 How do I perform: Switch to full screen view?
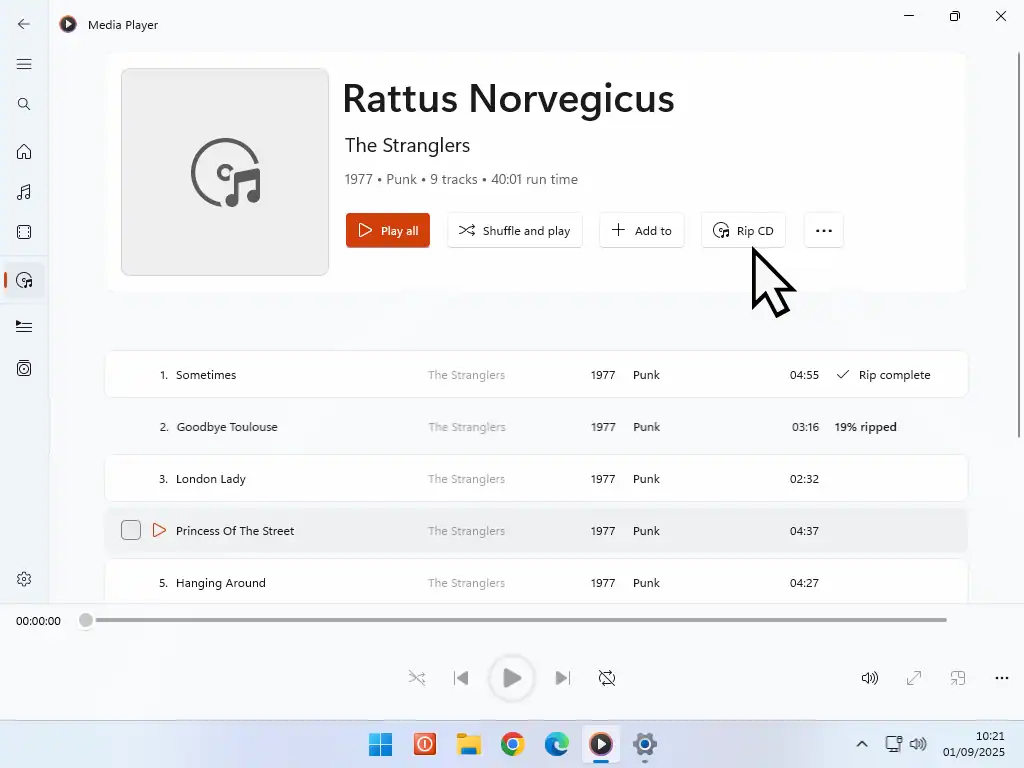tap(914, 678)
